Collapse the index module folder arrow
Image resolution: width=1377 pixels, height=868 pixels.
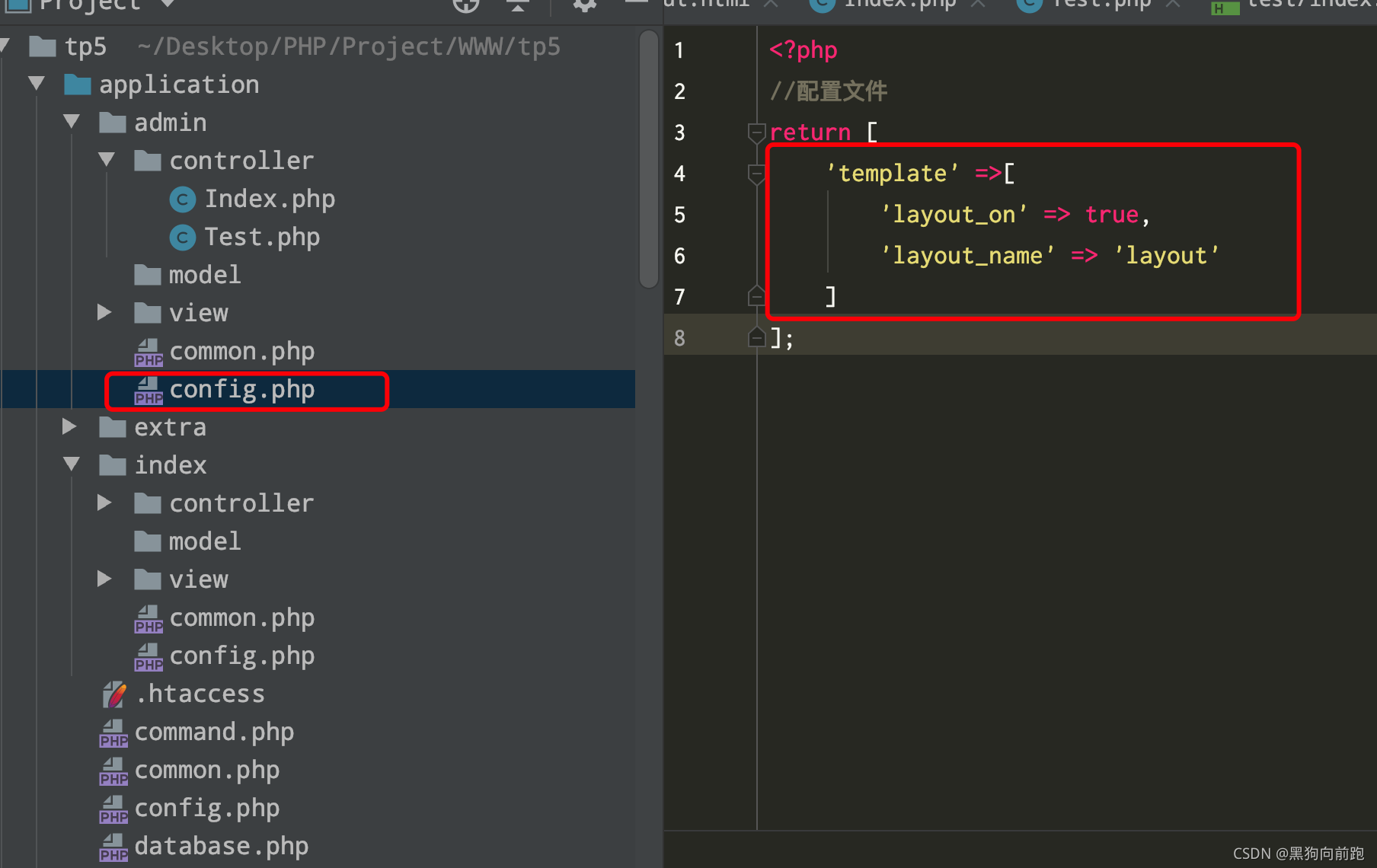[x=71, y=464]
